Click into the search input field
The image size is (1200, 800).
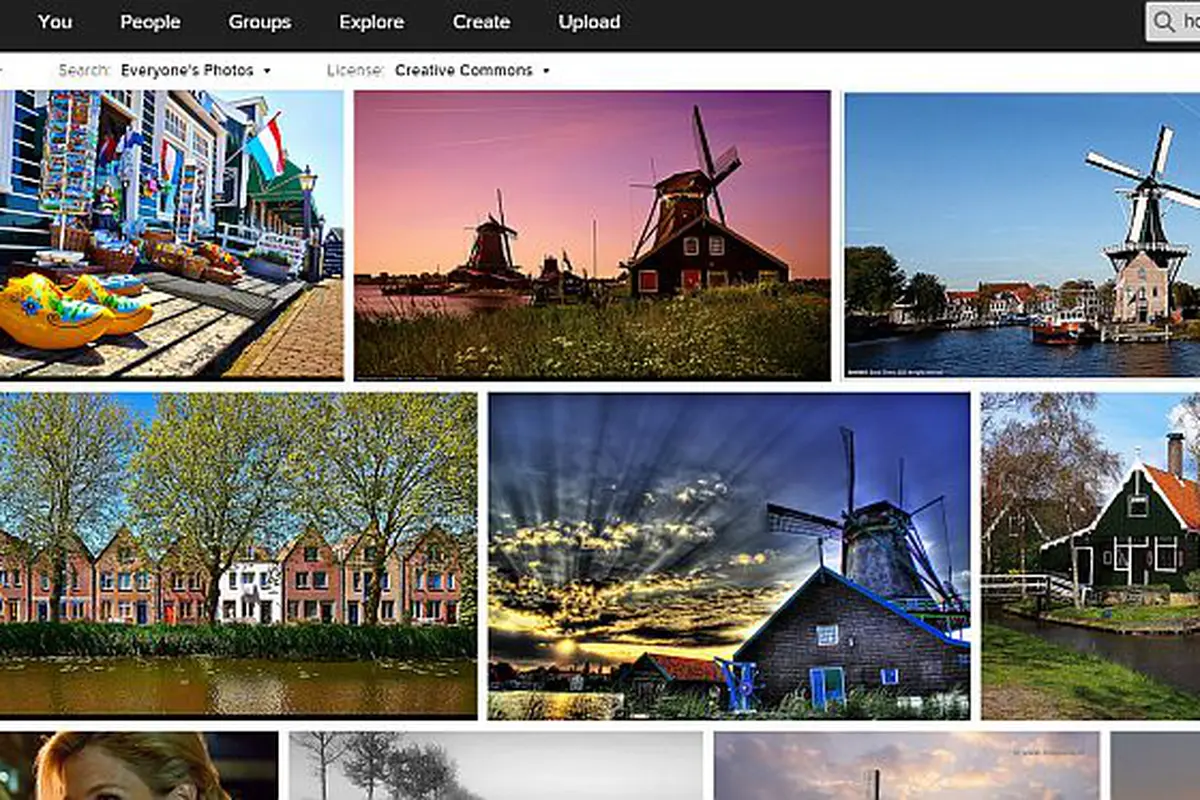click(x=1173, y=21)
